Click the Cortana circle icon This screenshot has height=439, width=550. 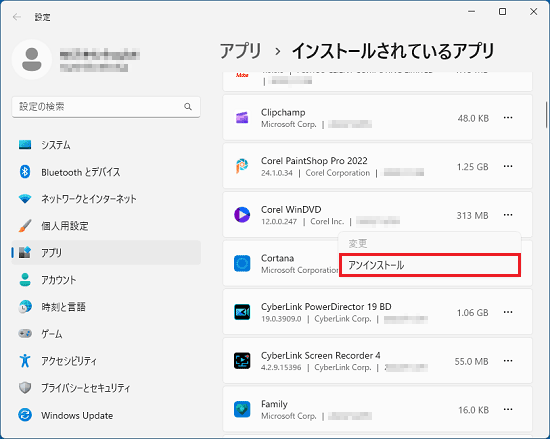(x=242, y=263)
